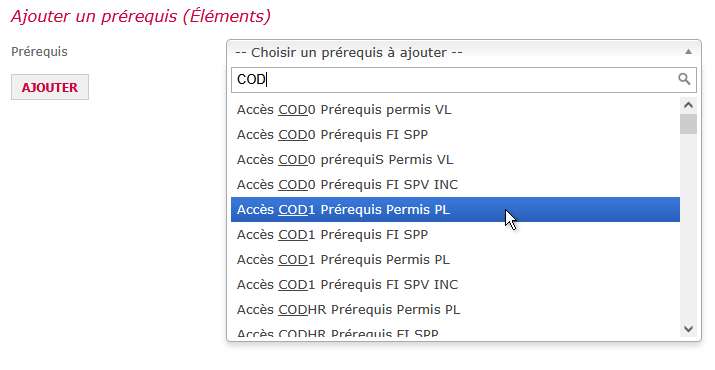Select first Accès COD0 Prérequis permis VL
The width and height of the screenshot is (715, 370).
pyautogui.click(x=455, y=110)
